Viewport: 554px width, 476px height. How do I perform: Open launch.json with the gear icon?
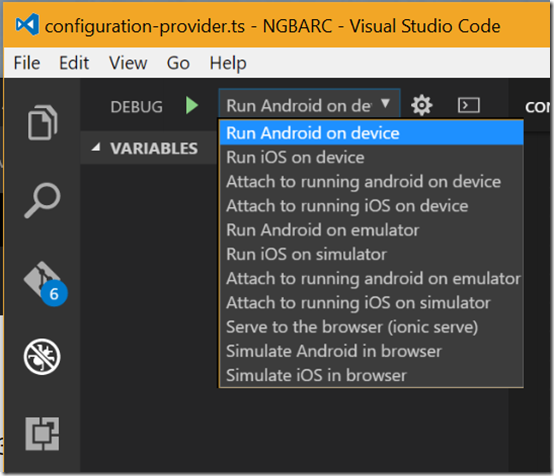click(x=422, y=105)
